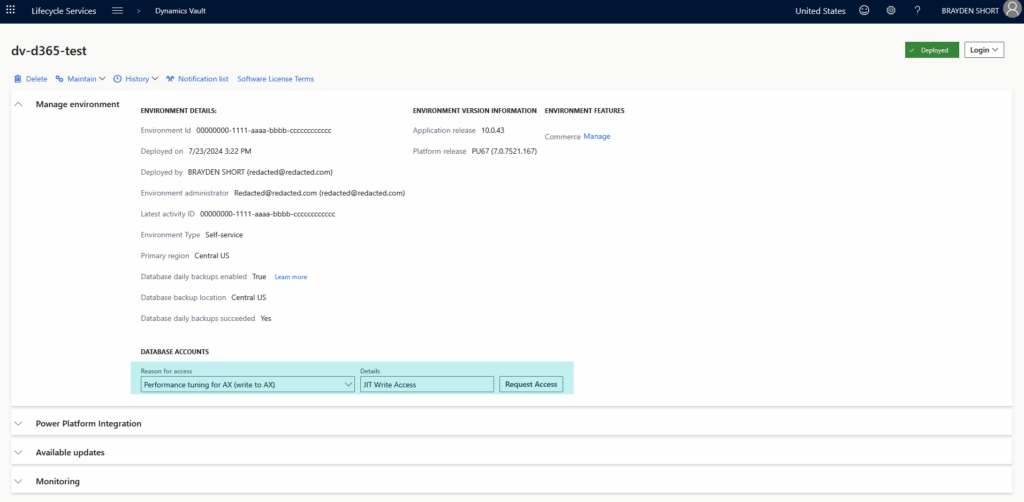This screenshot has height=502, width=1024.
Task: Open Software License Terms
Action: click(276, 79)
